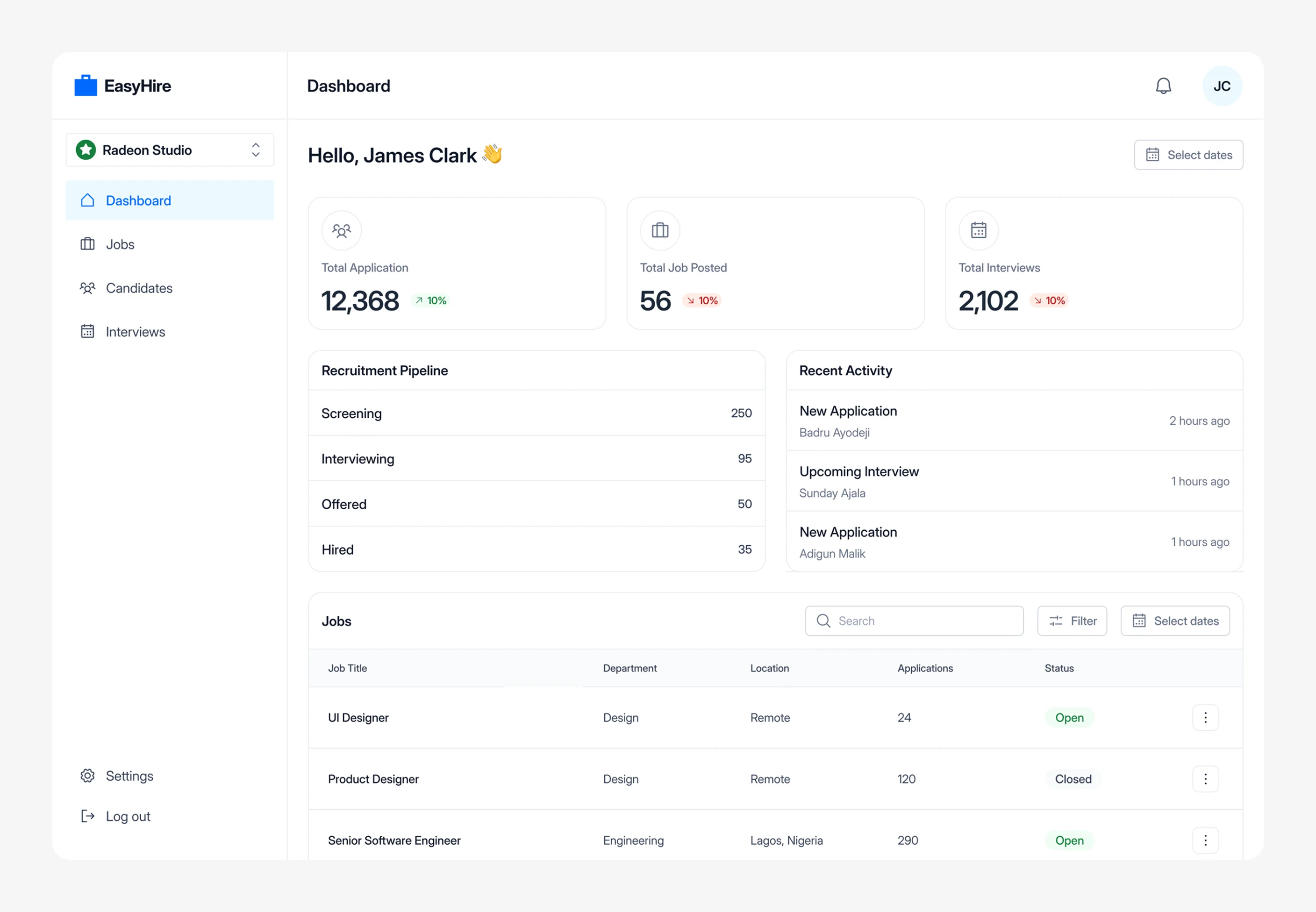Click Lagos, Nigeria location cell
This screenshot has width=1316, height=912.
pyautogui.click(x=787, y=840)
